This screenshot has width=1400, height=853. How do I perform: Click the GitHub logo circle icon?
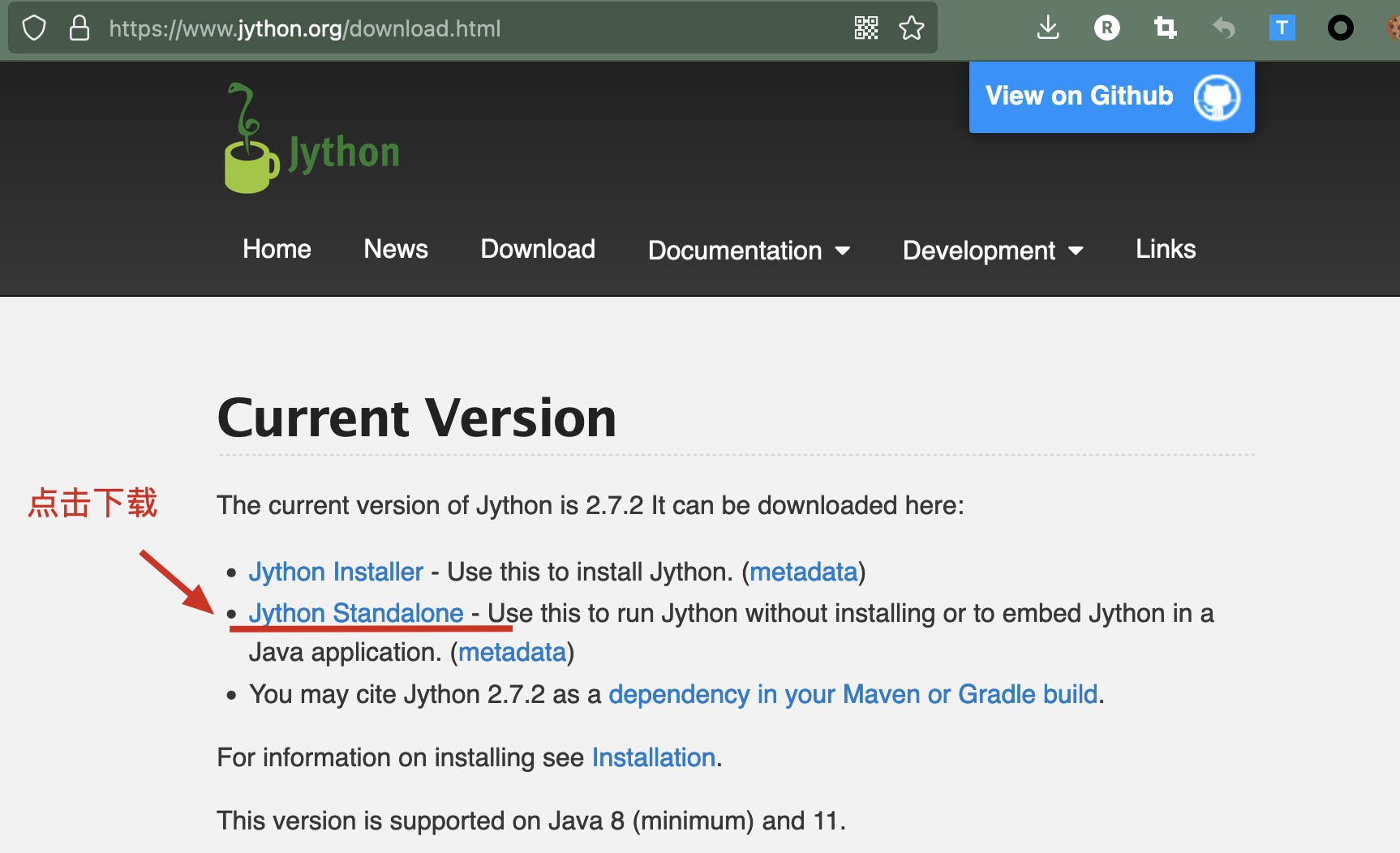pos(1216,96)
